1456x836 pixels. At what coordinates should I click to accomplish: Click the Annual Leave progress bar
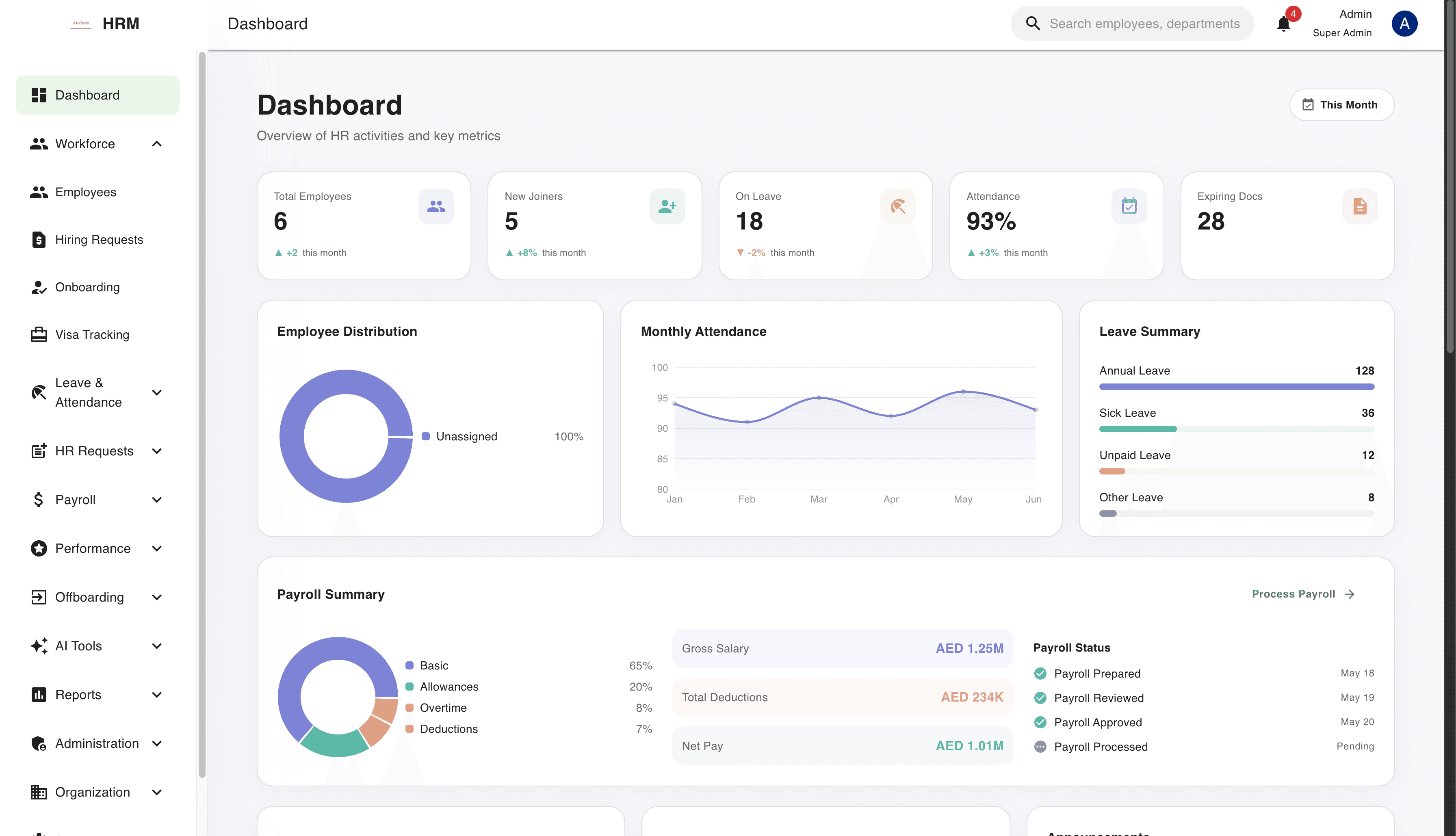(1236, 387)
